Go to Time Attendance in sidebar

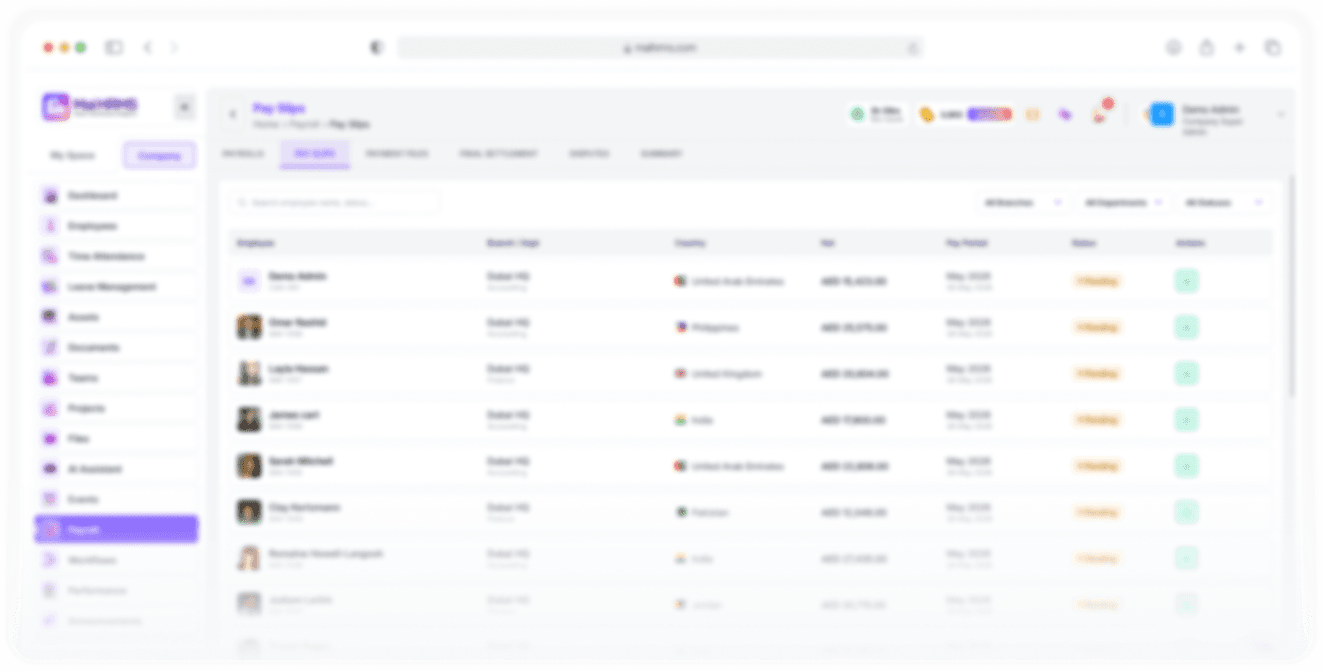(116, 257)
